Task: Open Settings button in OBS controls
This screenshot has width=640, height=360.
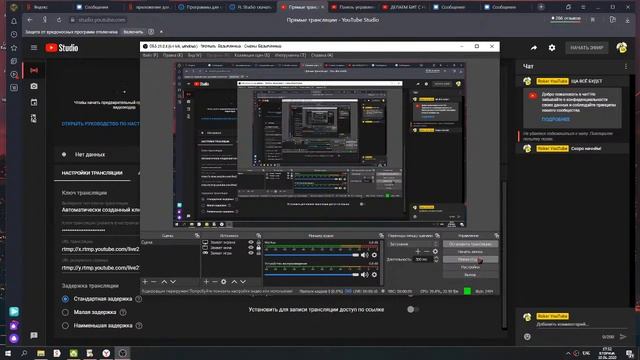Action: pyautogui.click(x=470, y=267)
